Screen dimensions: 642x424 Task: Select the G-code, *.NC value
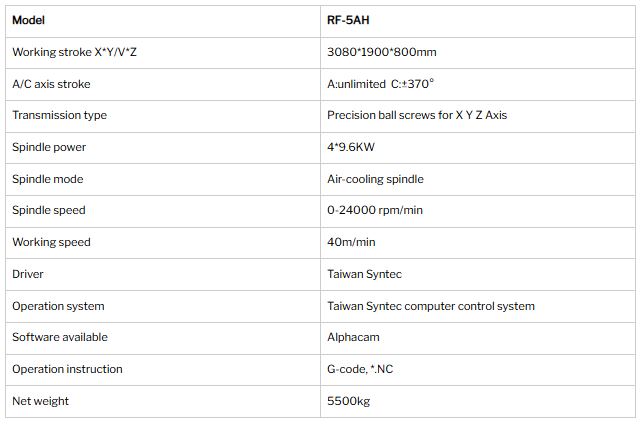(x=360, y=369)
